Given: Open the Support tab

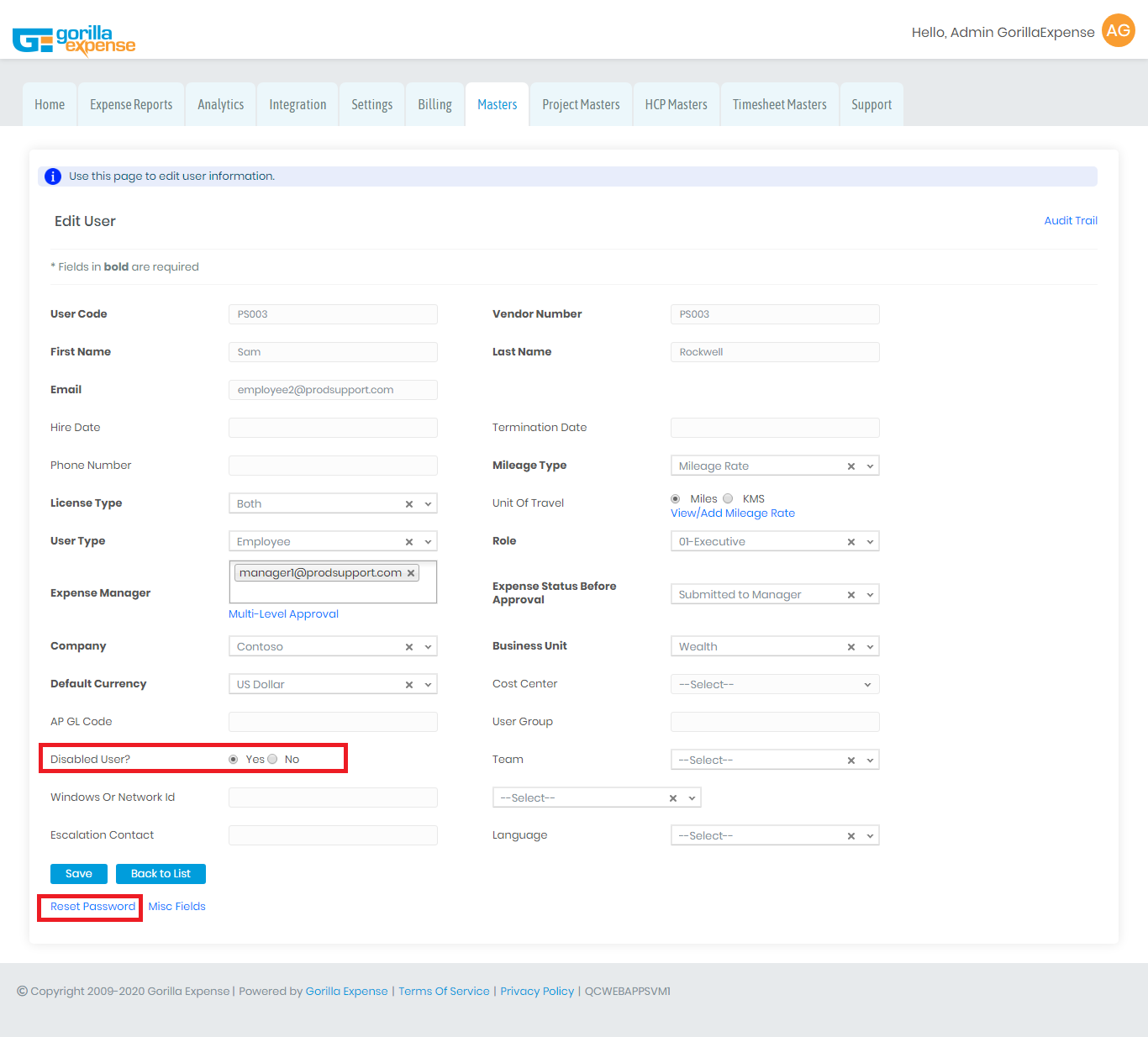Looking at the screenshot, I should (872, 104).
